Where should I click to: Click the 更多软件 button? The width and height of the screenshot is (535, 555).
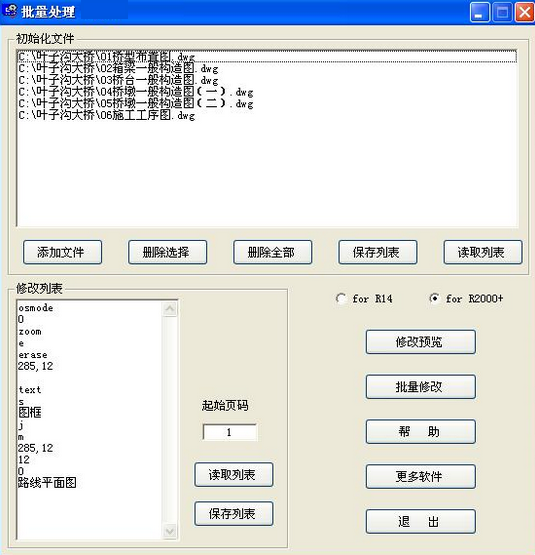pos(421,476)
